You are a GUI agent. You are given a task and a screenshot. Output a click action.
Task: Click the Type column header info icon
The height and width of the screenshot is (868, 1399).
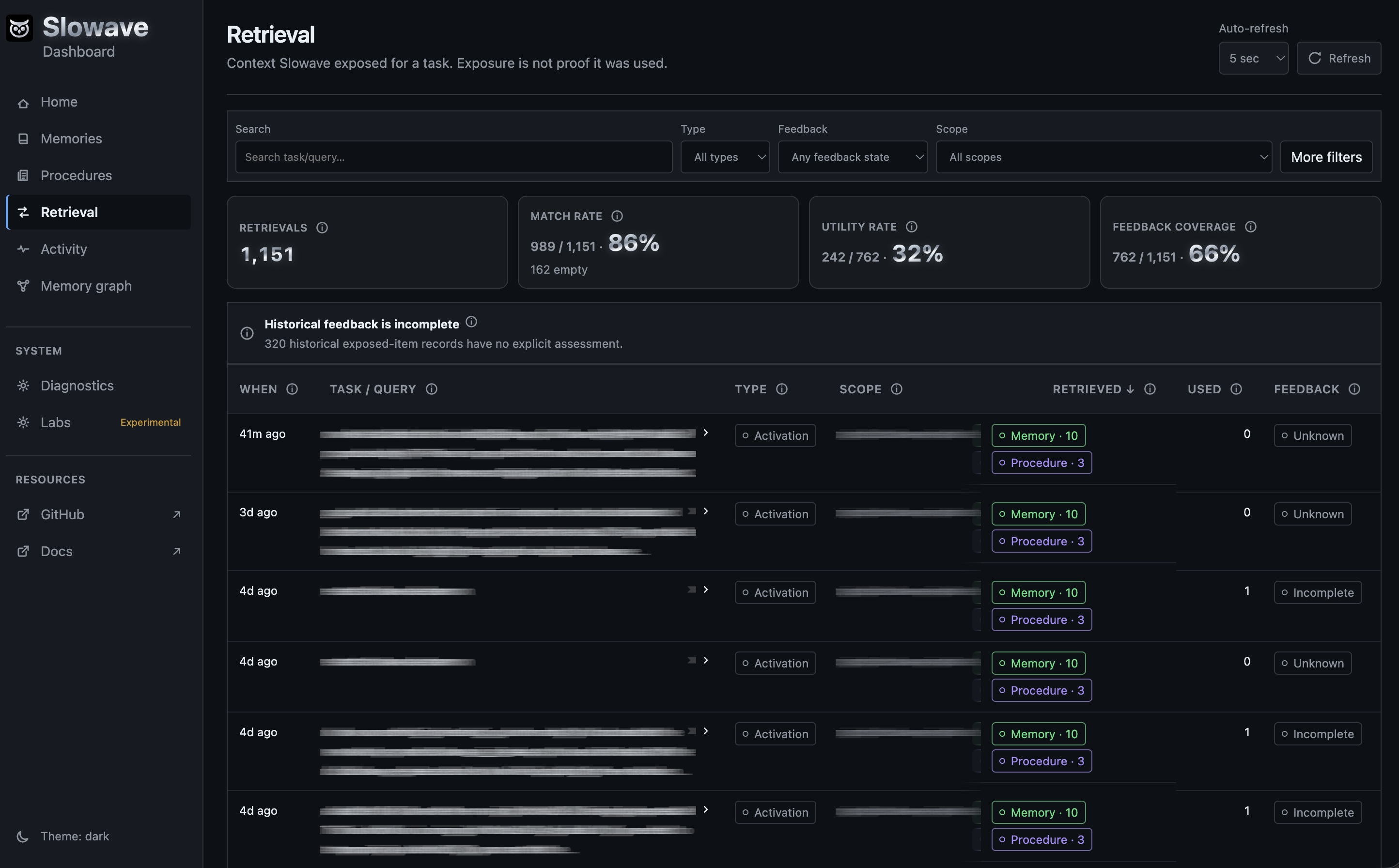pyautogui.click(x=782, y=388)
